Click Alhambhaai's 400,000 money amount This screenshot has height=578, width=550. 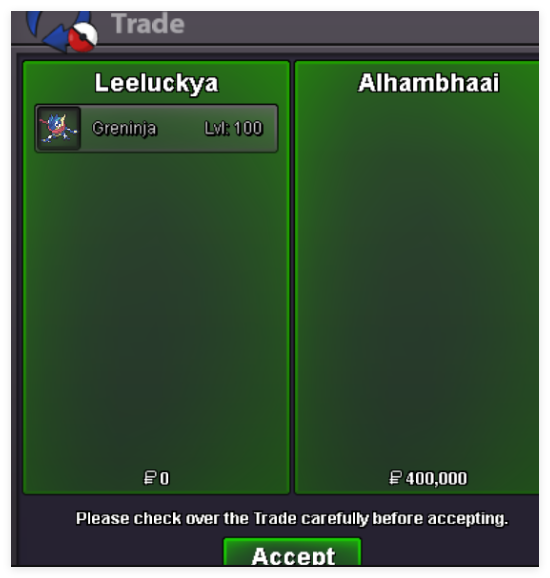tap(436, 478)
